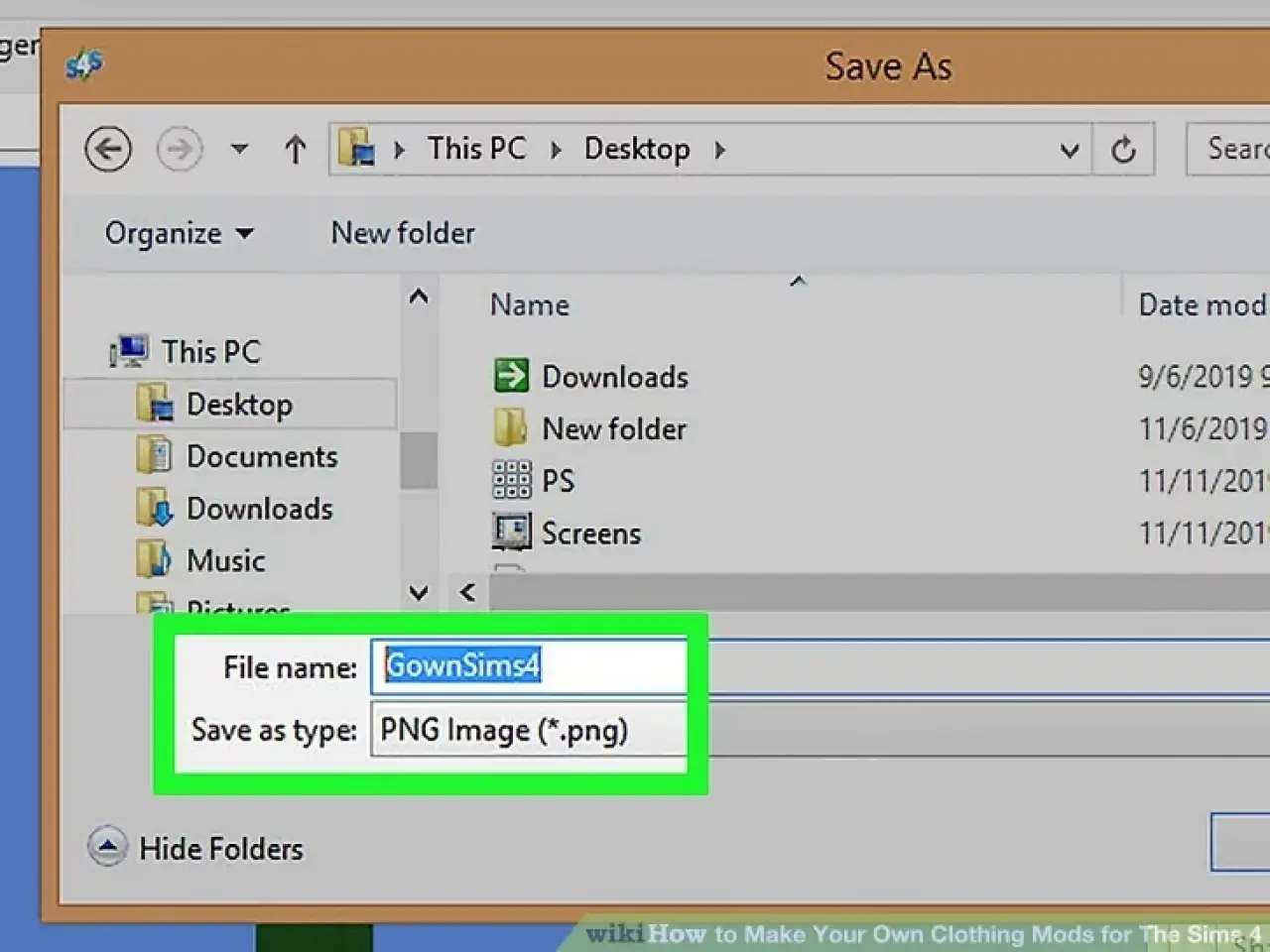
Task: Click the Name column header
Action: pyautogui.click(x=530, y=304)
